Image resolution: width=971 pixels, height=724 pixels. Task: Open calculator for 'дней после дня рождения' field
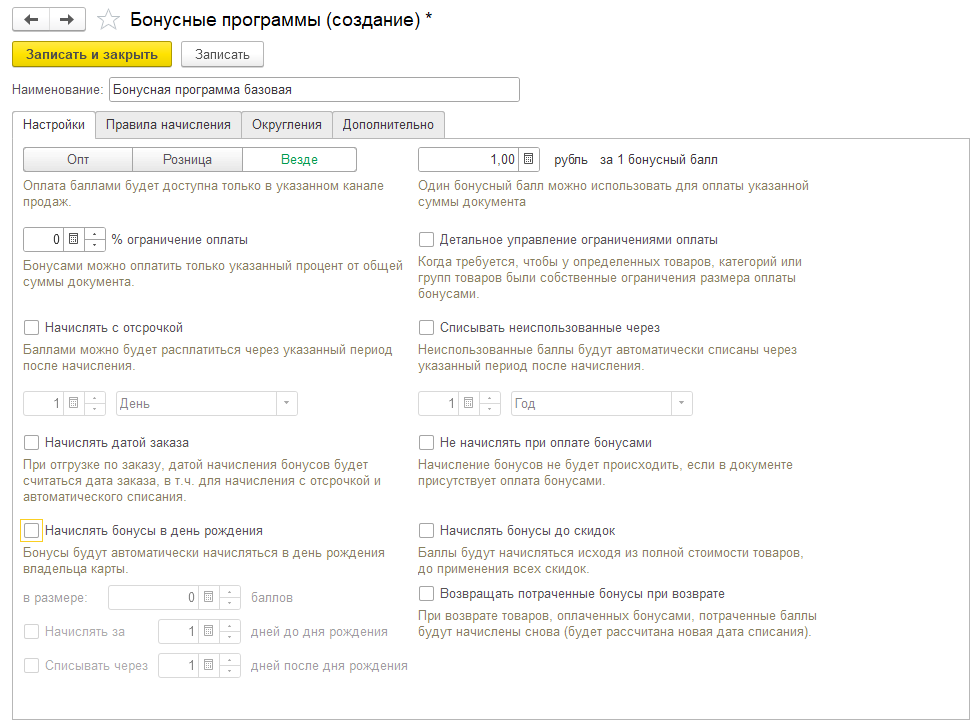click(x=209, y=665)
